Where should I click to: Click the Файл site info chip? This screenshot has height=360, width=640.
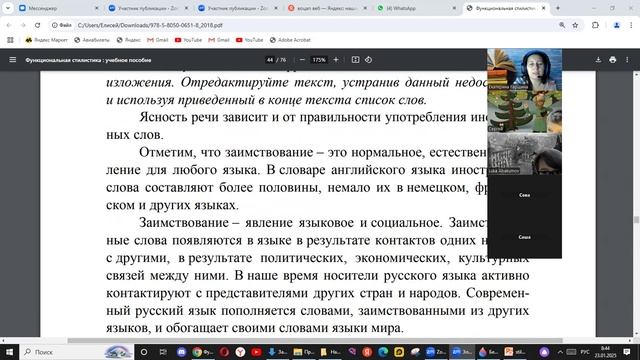point(62,25)
